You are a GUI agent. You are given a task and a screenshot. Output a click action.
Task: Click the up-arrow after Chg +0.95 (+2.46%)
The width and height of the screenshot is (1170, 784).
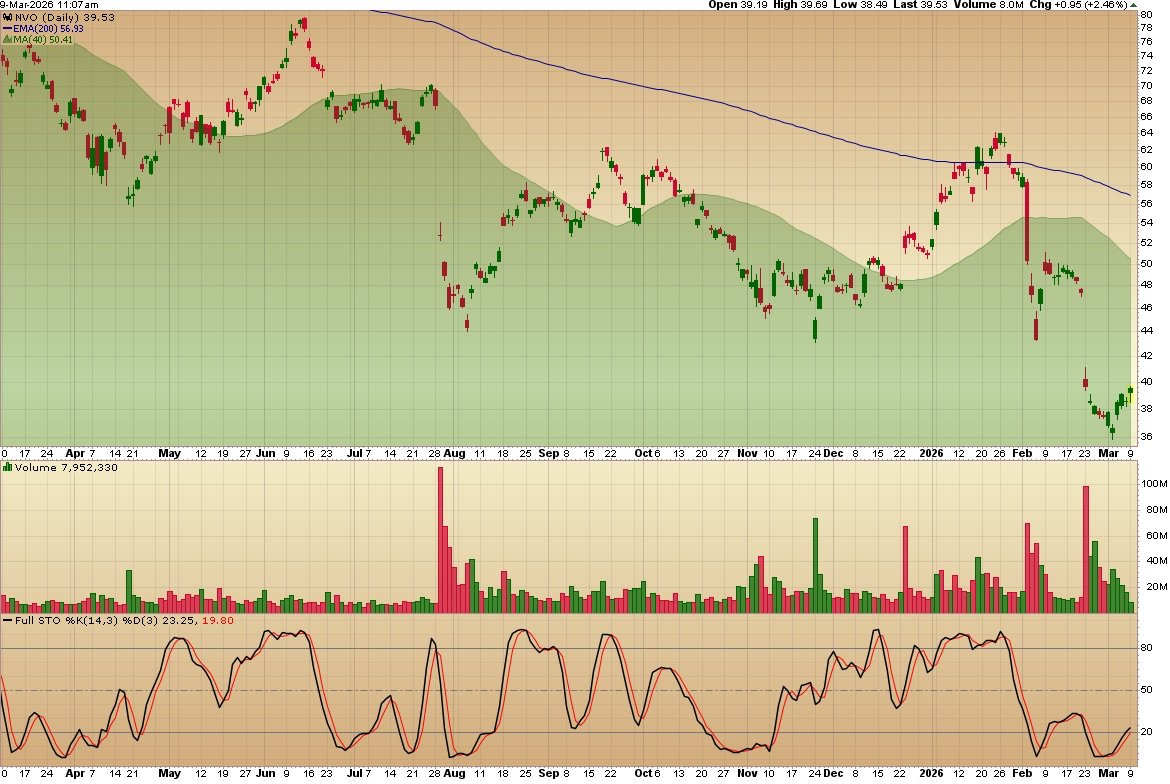1133,4
